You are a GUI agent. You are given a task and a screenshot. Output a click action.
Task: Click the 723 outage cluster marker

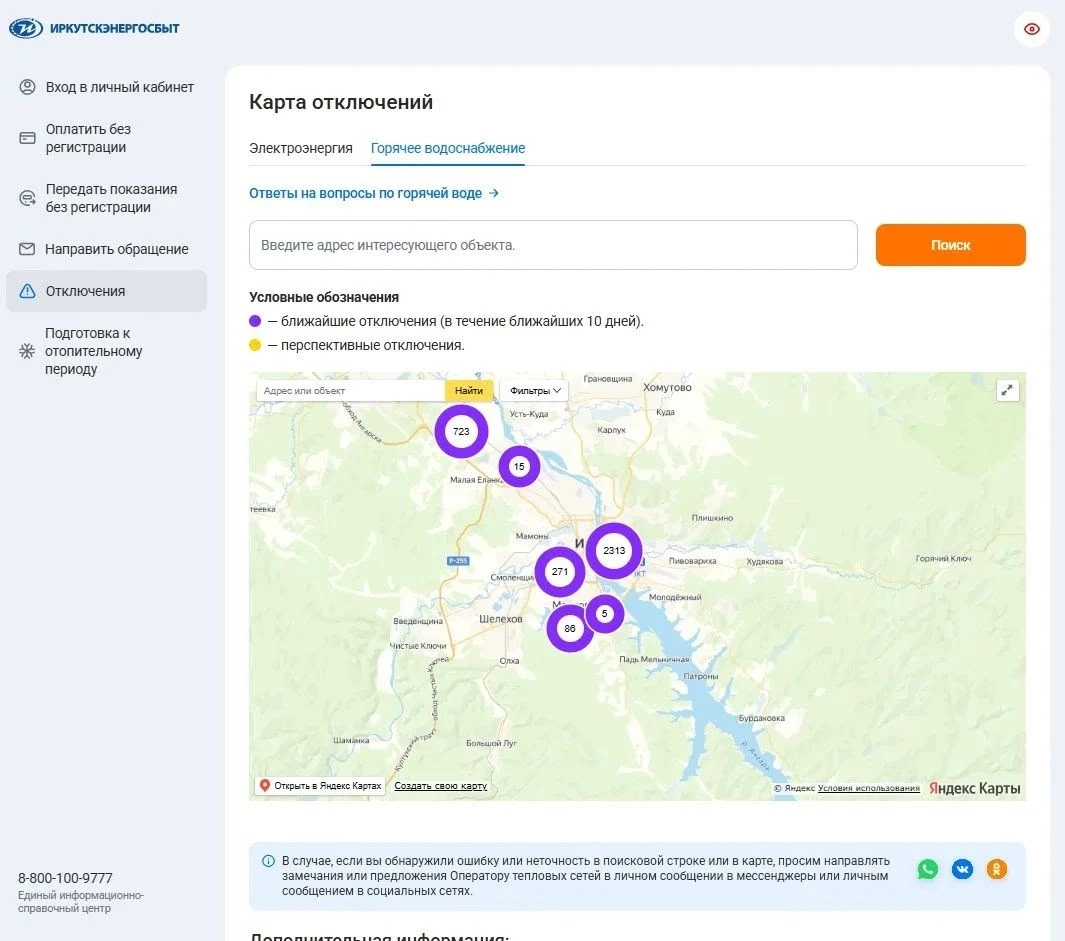point(461,431)
